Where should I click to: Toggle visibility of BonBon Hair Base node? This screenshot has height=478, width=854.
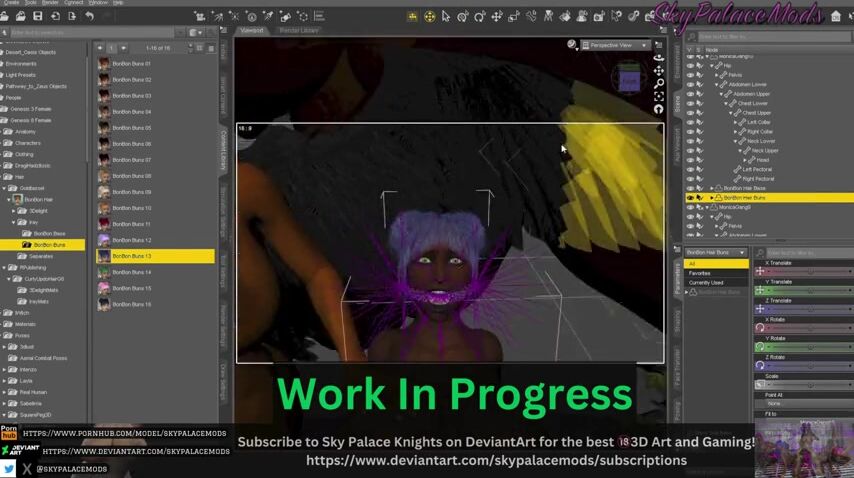(689, 188)
